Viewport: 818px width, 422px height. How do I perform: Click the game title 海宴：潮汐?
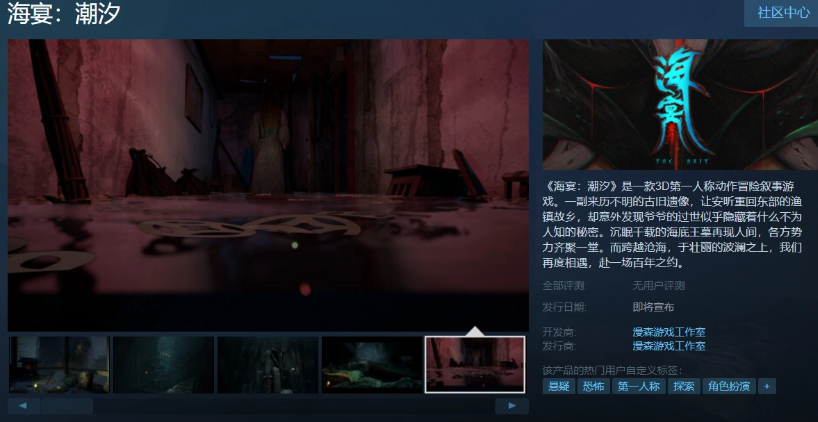[x=64, y=14]
